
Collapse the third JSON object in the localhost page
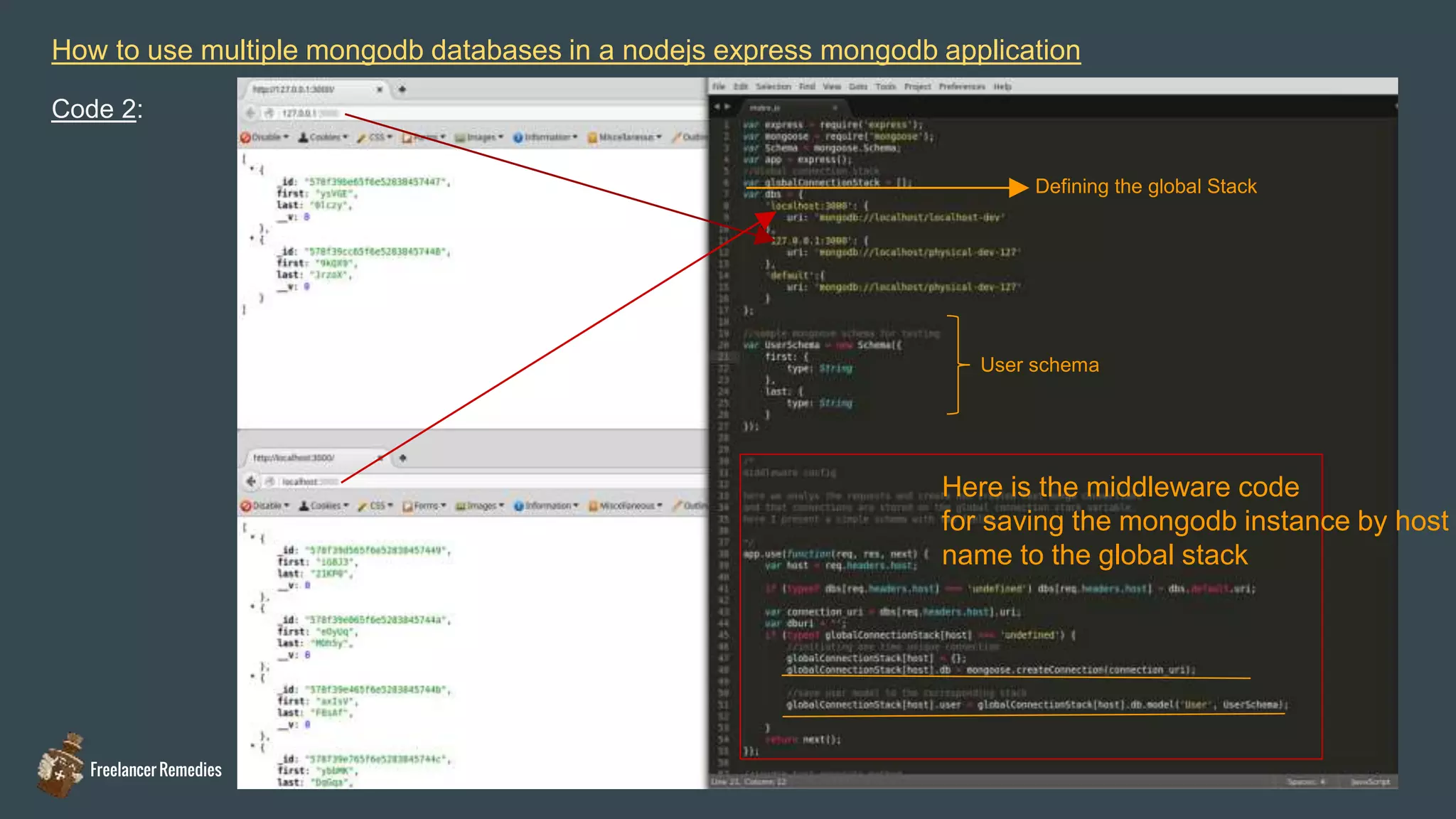click(252, 677)
